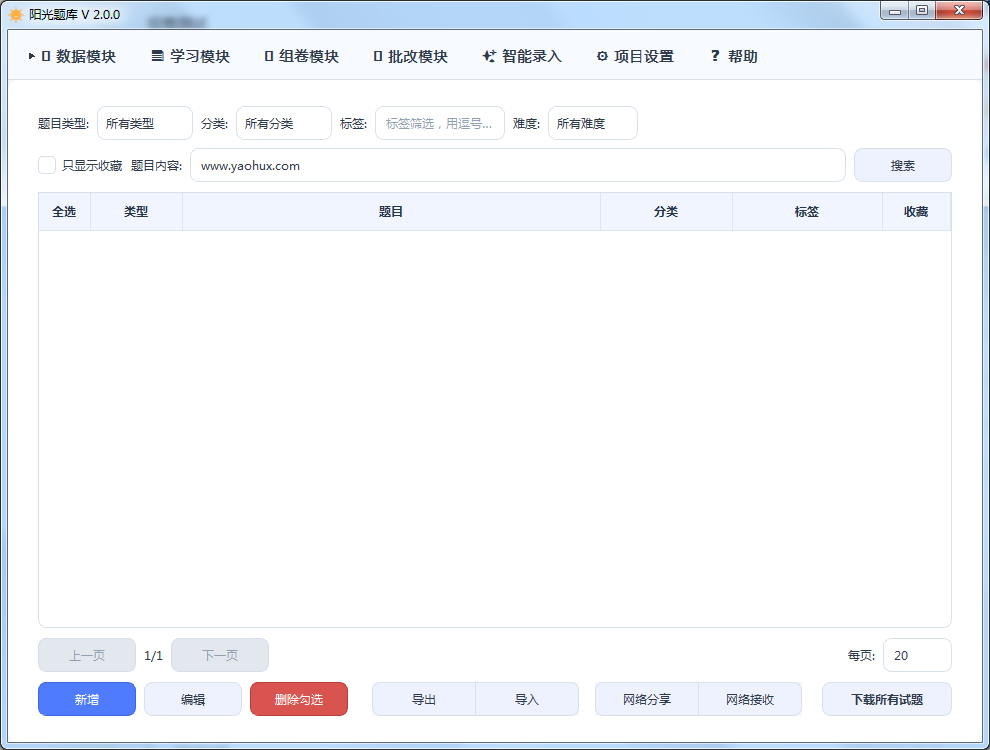This screenshot has width=990, height=750.
Task: Open 项目设置 gear settings
Action: [x=635, y=56]
